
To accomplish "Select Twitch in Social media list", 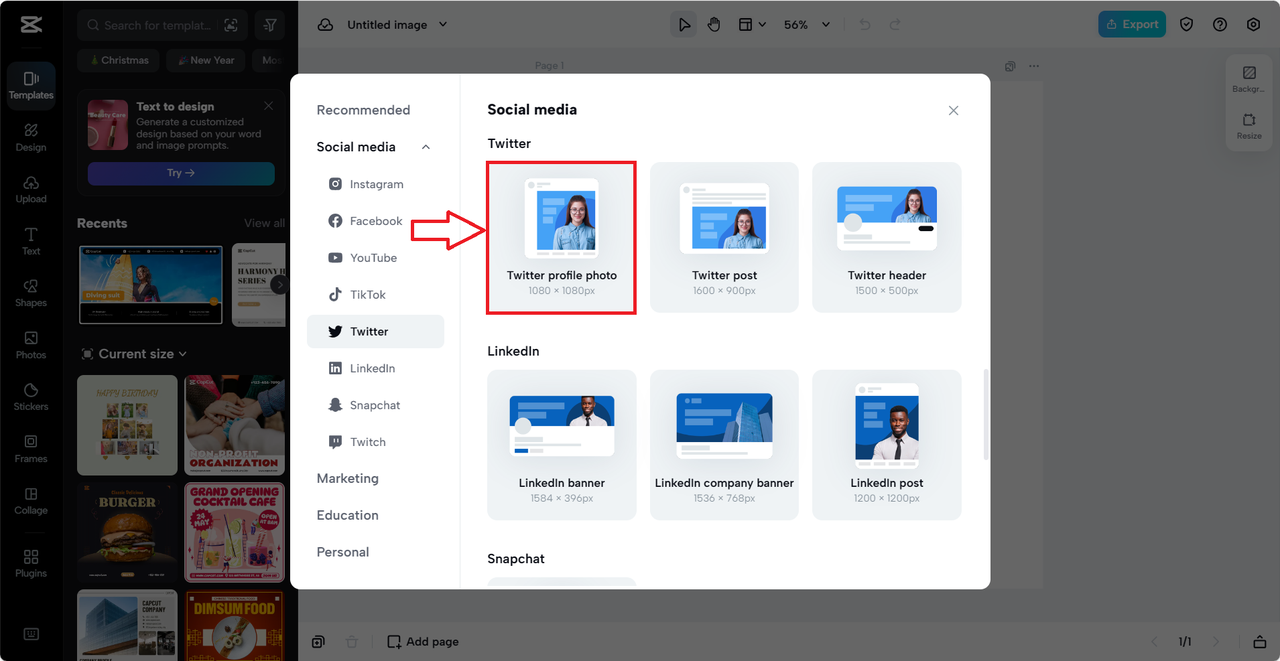I will point(376,442).
